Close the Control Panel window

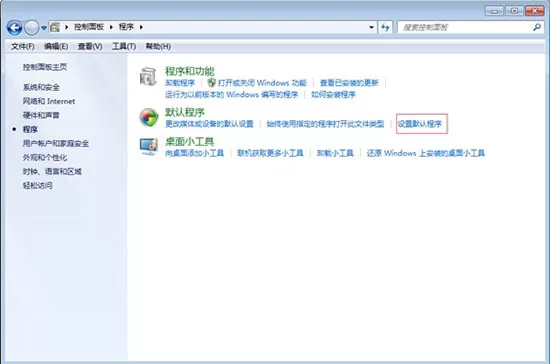point(535,11)
